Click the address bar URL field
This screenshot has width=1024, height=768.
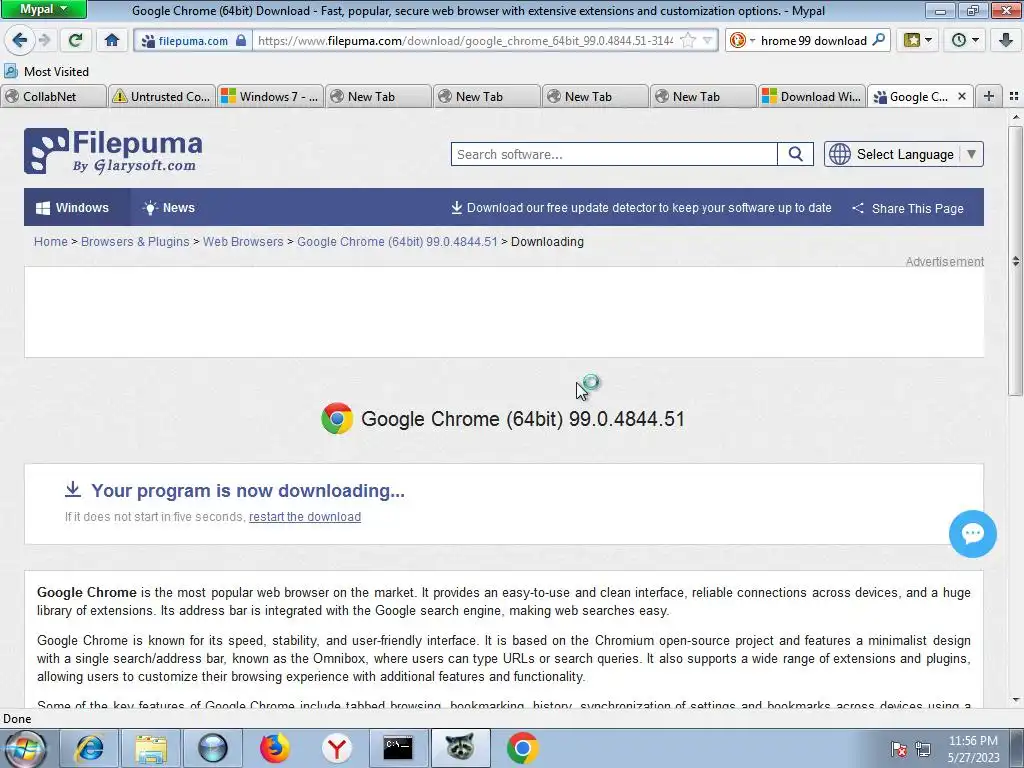point(466,40)
